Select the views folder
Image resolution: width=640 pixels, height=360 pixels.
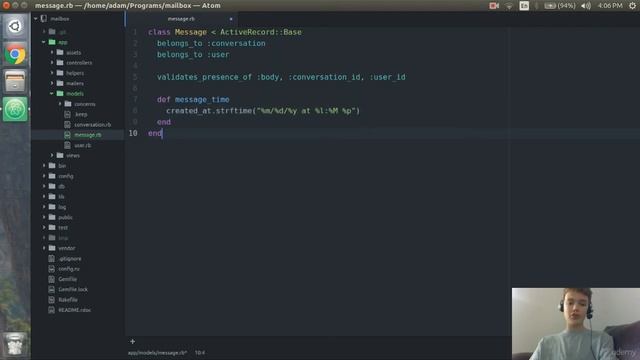[x=73, y=156]
